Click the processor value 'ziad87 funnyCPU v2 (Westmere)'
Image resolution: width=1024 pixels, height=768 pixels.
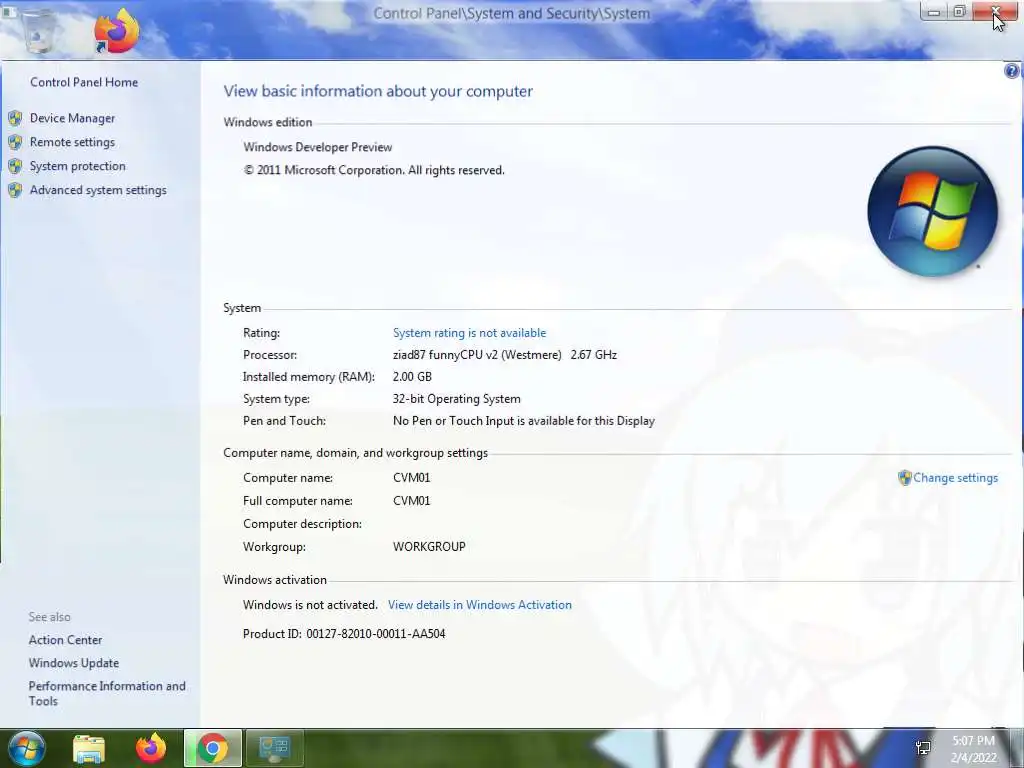click(x=477, y=355)
